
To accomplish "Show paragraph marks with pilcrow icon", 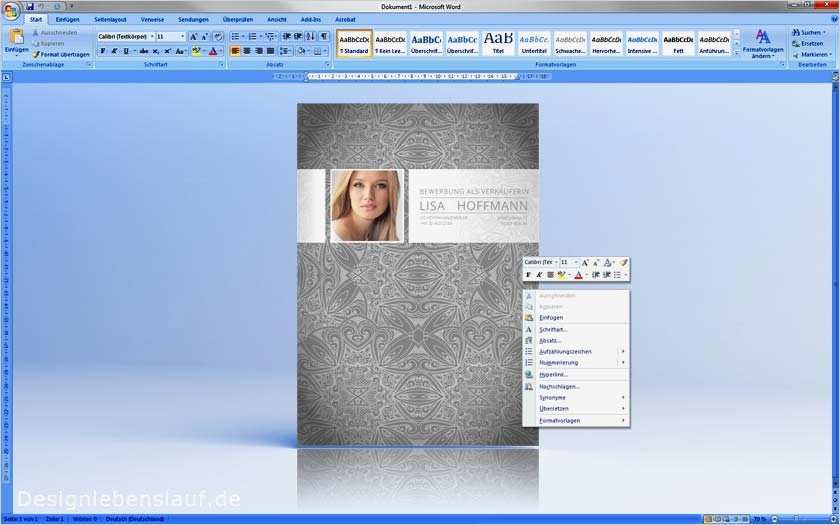I will [x=324, y=36].
